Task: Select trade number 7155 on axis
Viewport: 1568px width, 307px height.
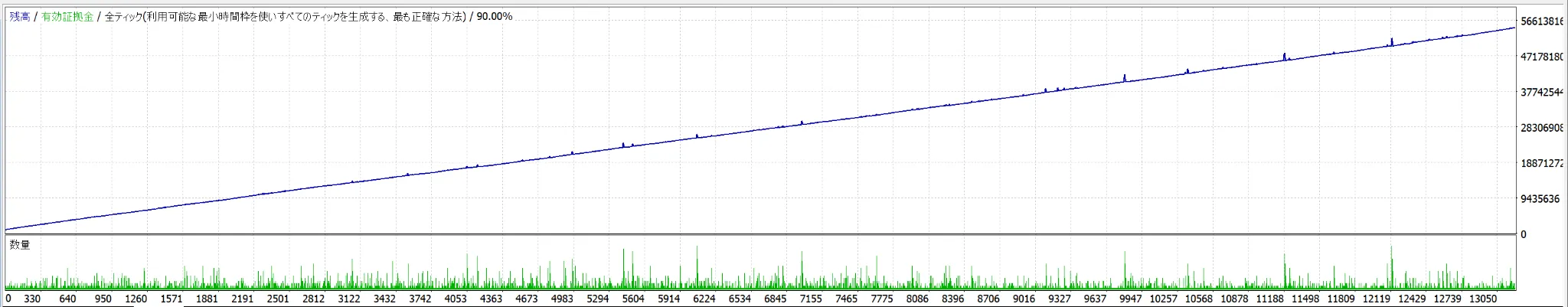Action: (x=810, y=299)
